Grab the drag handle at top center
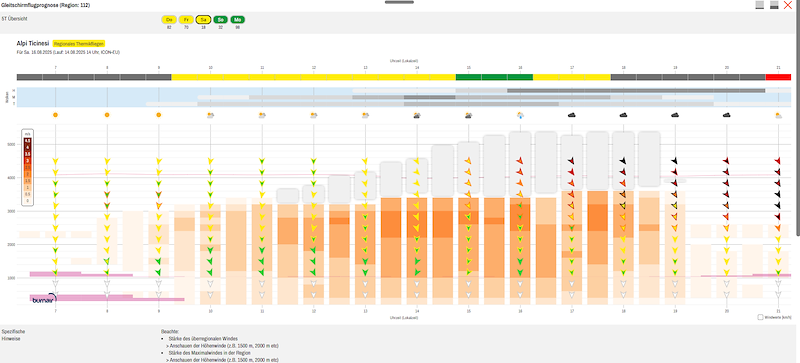 (x=399, y=2)
